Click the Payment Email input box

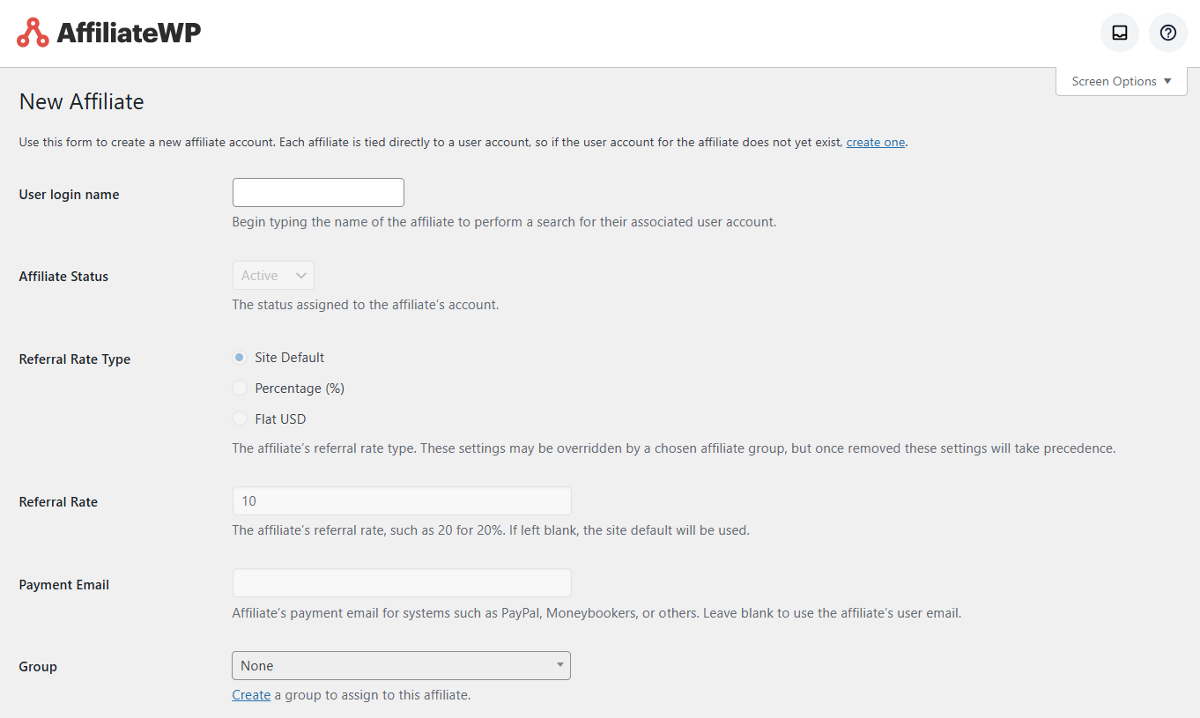pos(401,583)
